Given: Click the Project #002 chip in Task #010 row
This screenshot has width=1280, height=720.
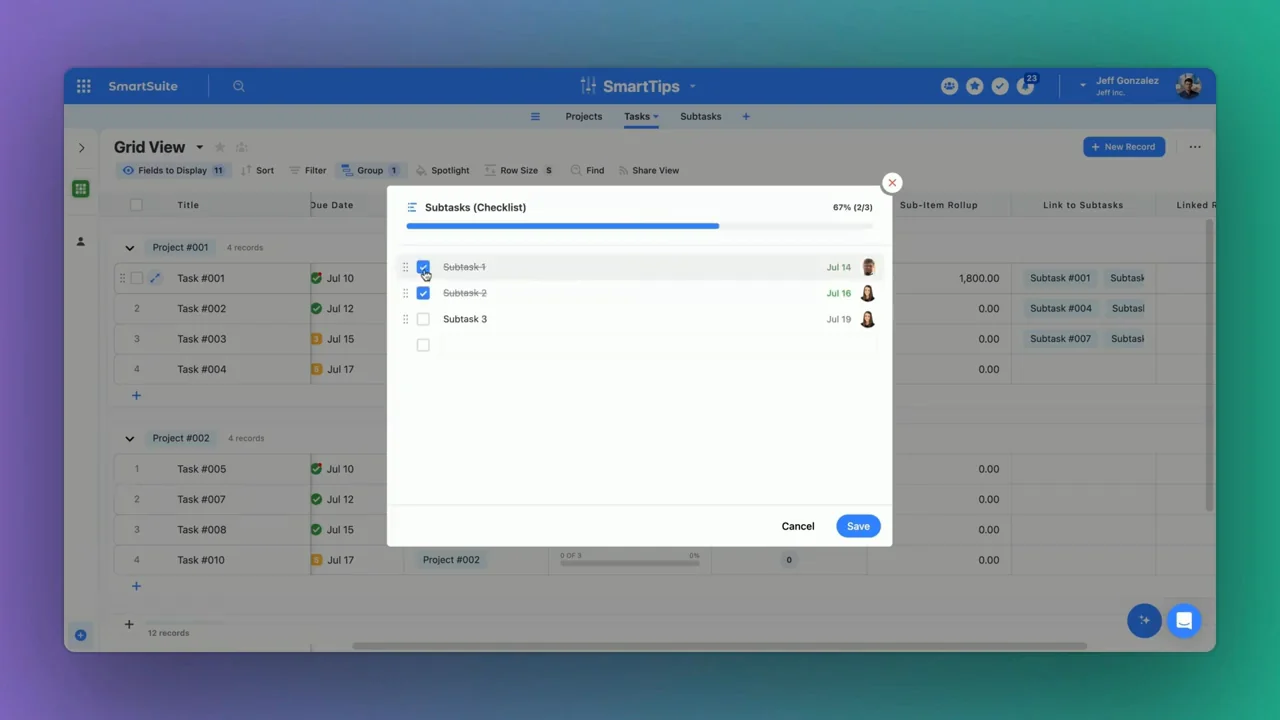Looking at the screenshot, I should click(x=451, y=560).
